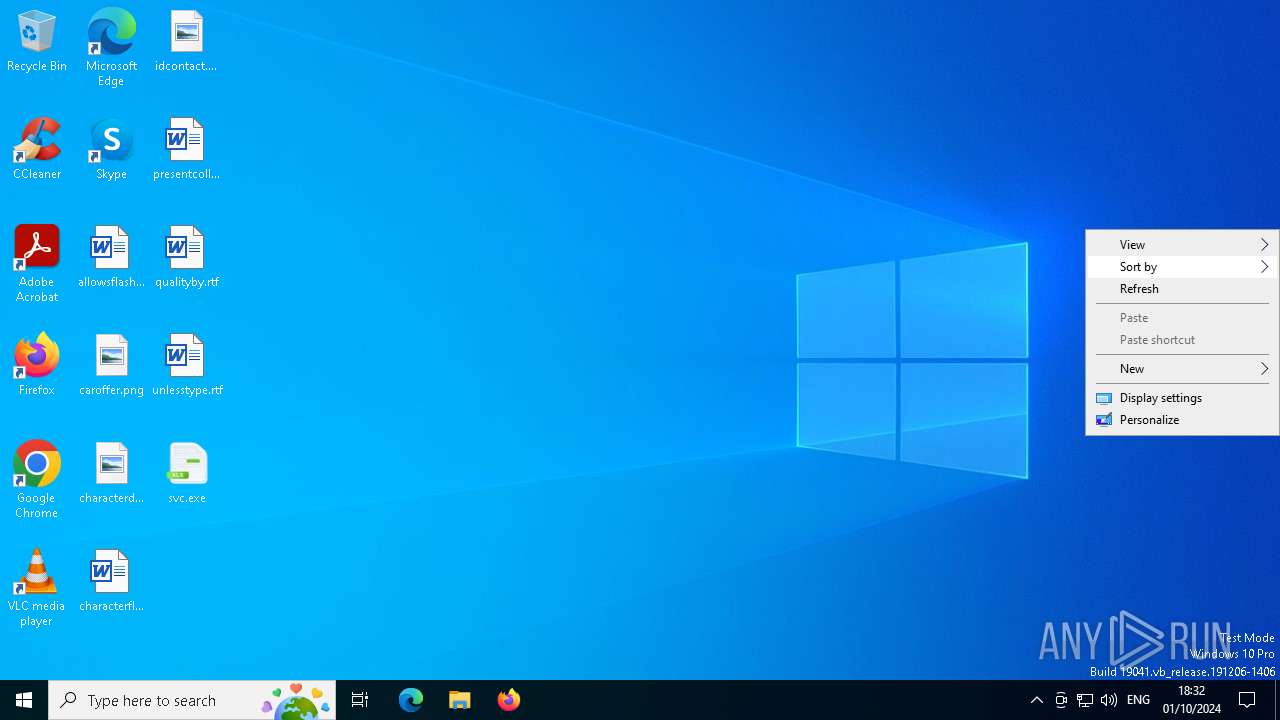Open the Action Center notifications icon
The height and width of the screenshot is (720, 1280).
[x=1248, y=700]
